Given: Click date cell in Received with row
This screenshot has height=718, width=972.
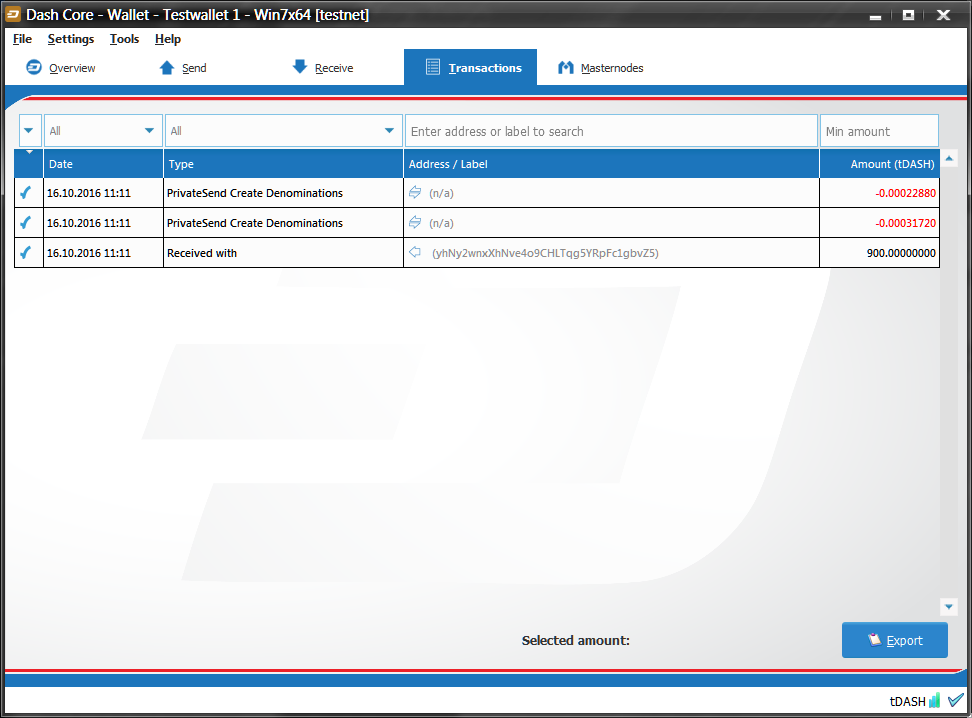Looking at the screenshot, I should click(104, 252).
